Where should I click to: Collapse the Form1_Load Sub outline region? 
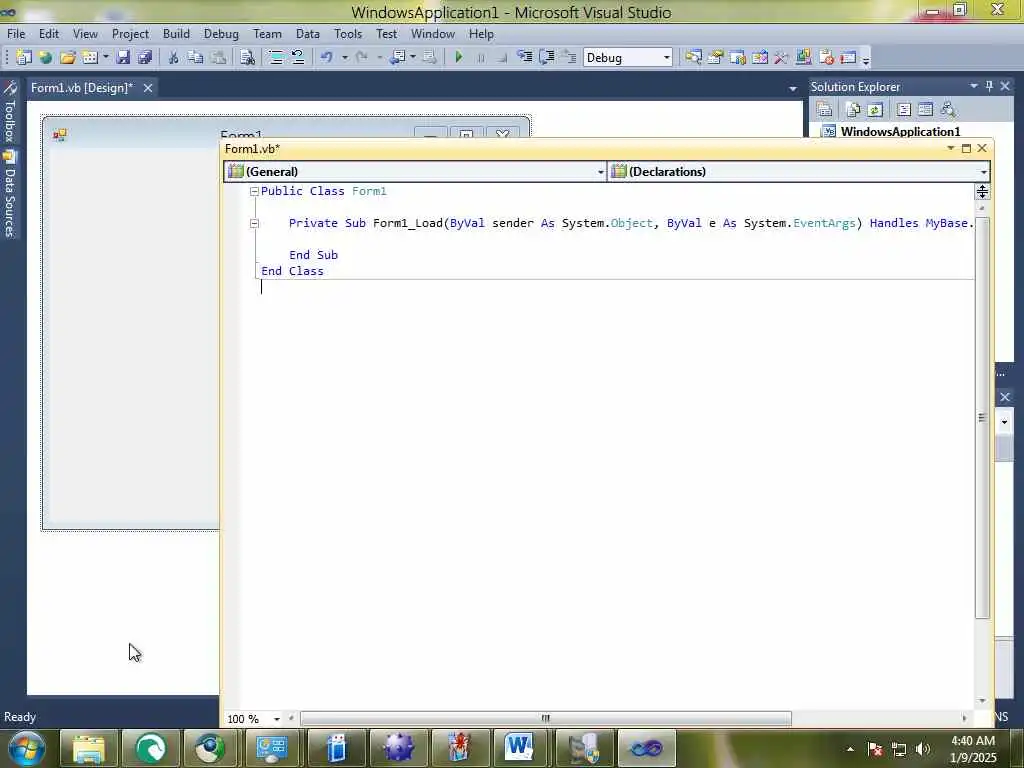click(x=254, y=223)
